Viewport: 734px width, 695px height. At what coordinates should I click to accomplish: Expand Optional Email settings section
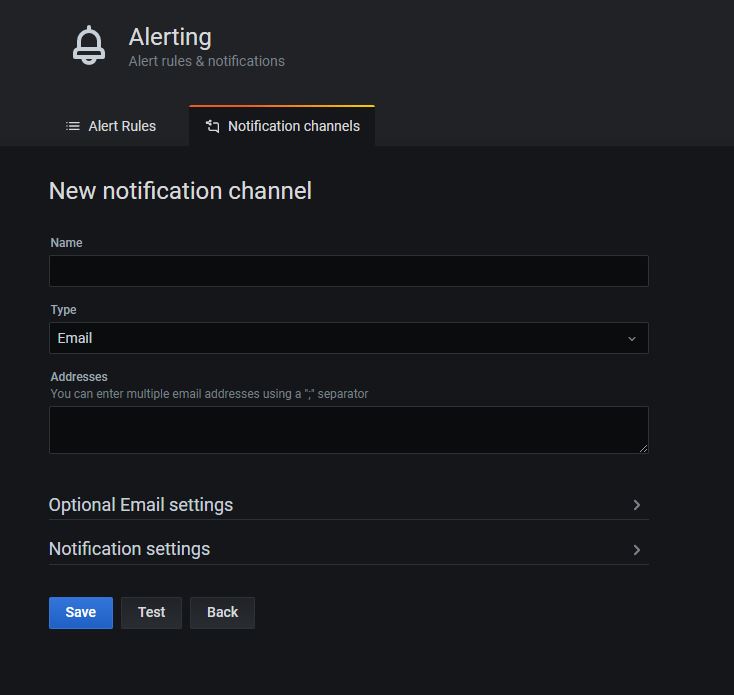tap(349, 505)
